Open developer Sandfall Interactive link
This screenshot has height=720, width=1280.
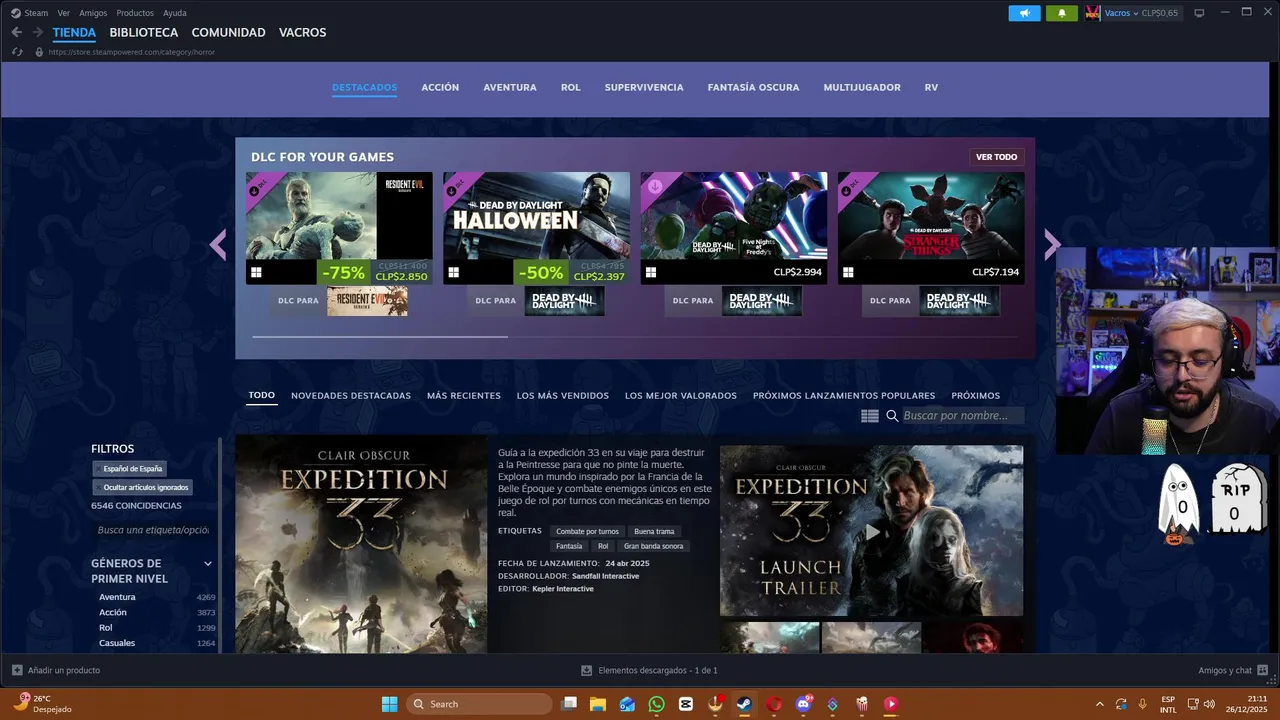[x=605, y=576]
